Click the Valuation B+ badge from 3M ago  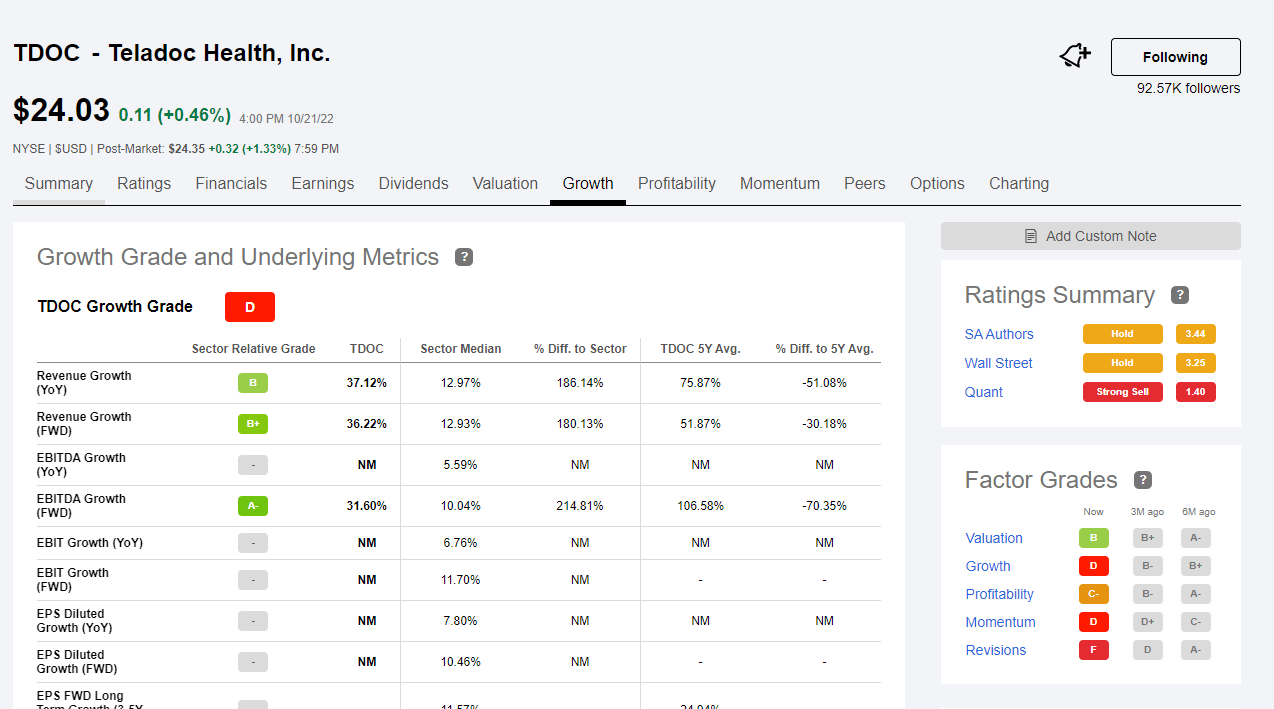point(1148,538)
